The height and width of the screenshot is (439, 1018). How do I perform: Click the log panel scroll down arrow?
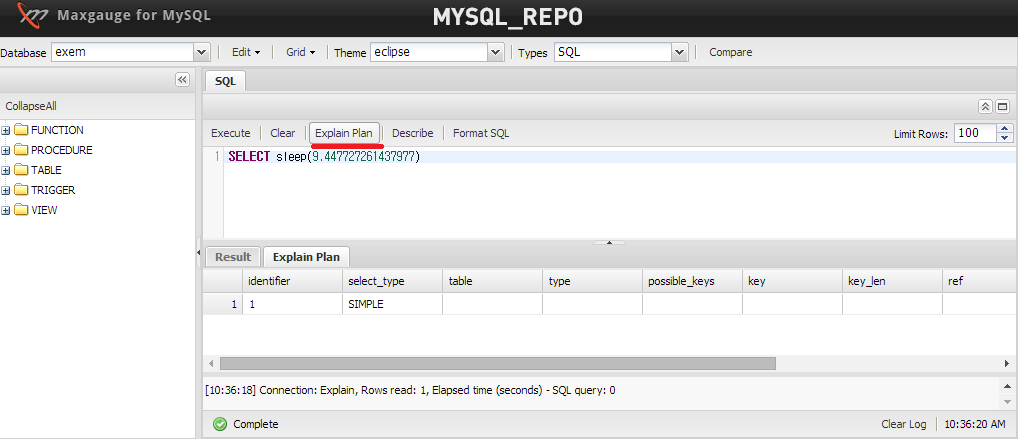[1008, 403]
